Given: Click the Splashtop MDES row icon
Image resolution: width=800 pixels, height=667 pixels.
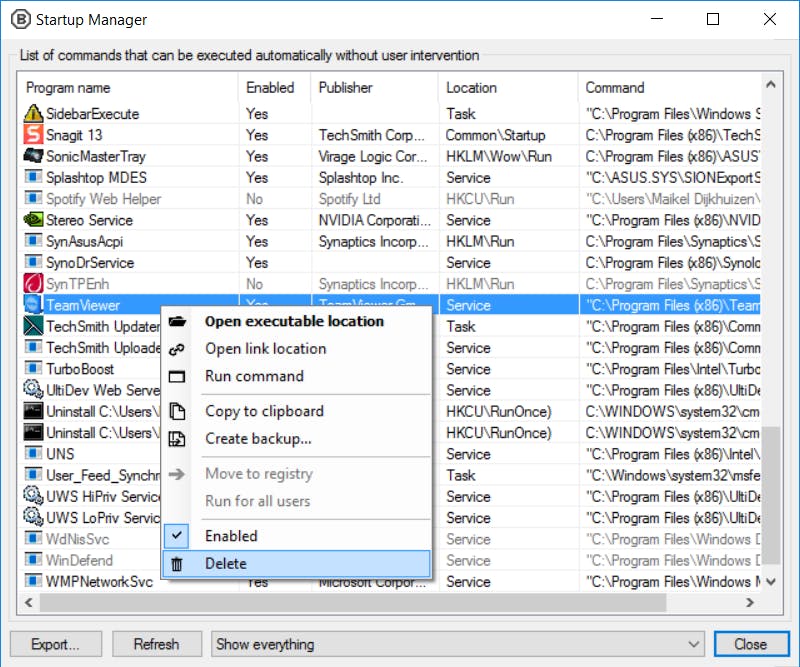Looking at the screenshot, I should pyautogui.click(x=33, y=177).
